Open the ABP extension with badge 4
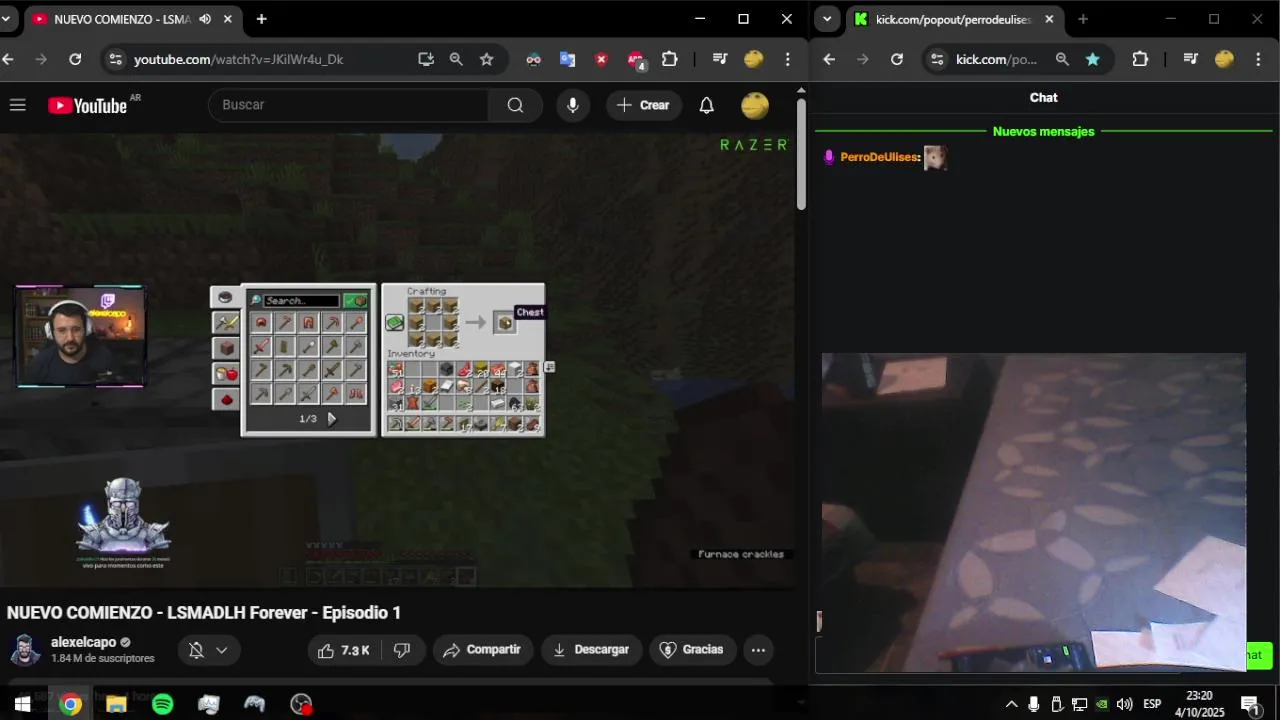This screenshot has height=720, width=1280. [x=636, y=60]
